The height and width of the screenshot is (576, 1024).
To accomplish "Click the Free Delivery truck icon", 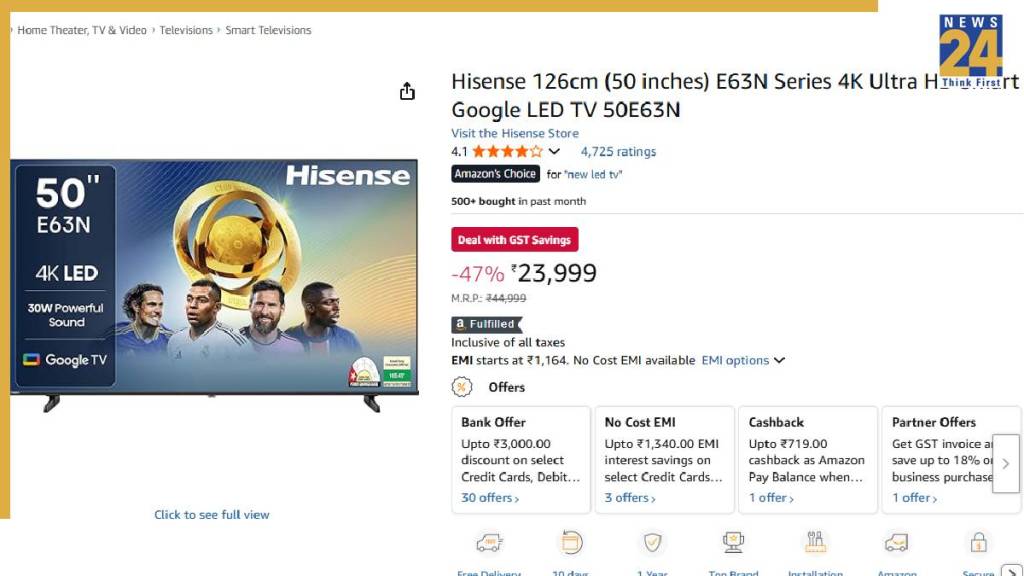I will click(489, 543).
